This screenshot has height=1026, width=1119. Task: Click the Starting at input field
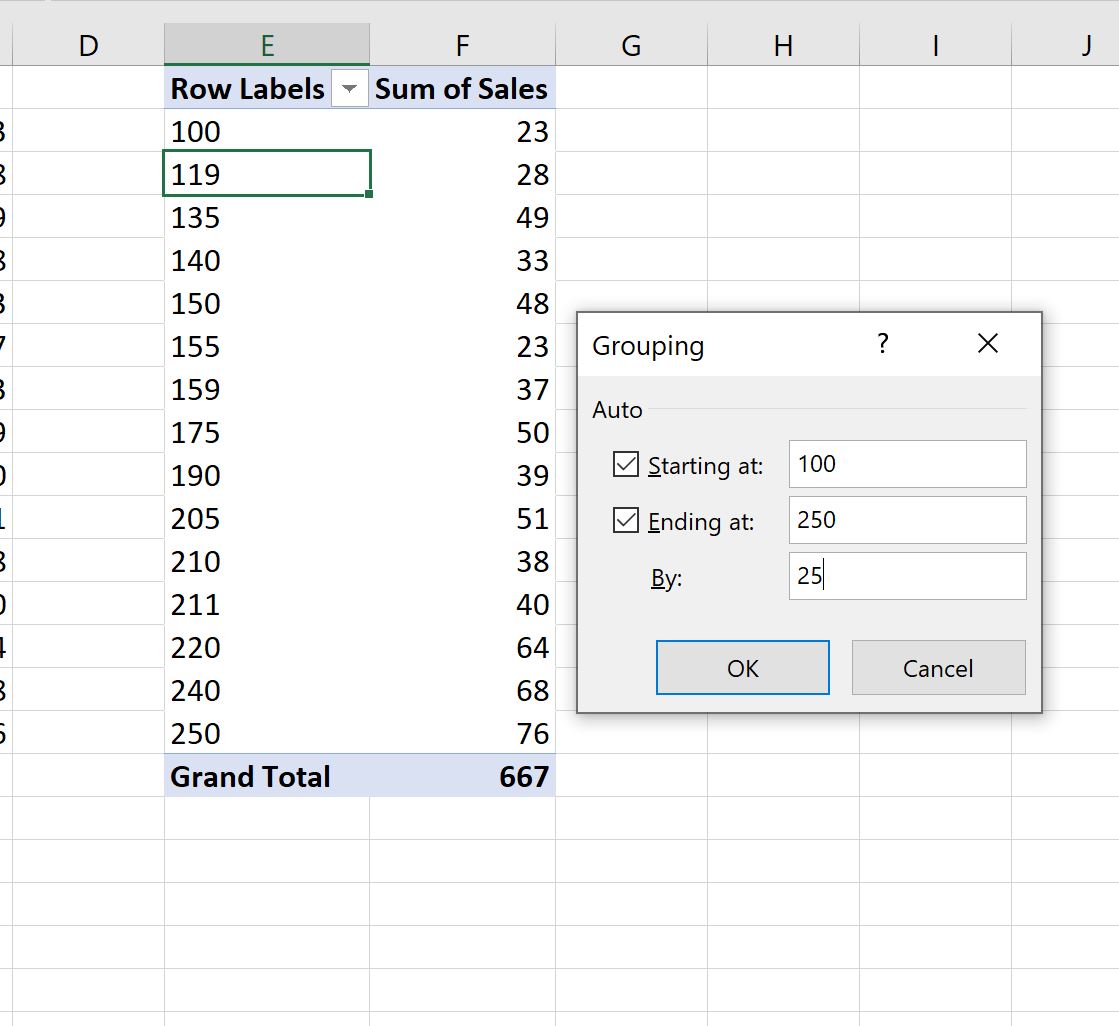click(x=907, y=465)
